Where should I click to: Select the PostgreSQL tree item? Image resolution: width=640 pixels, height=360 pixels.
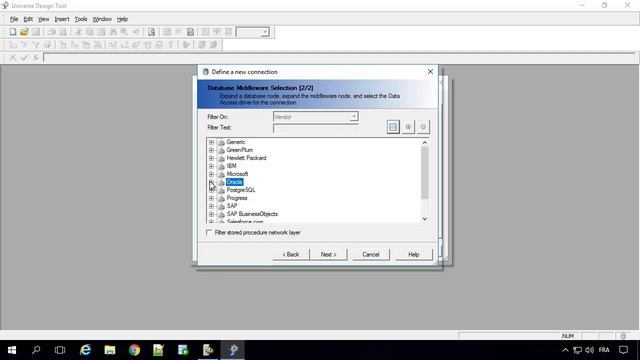point(241,190)
